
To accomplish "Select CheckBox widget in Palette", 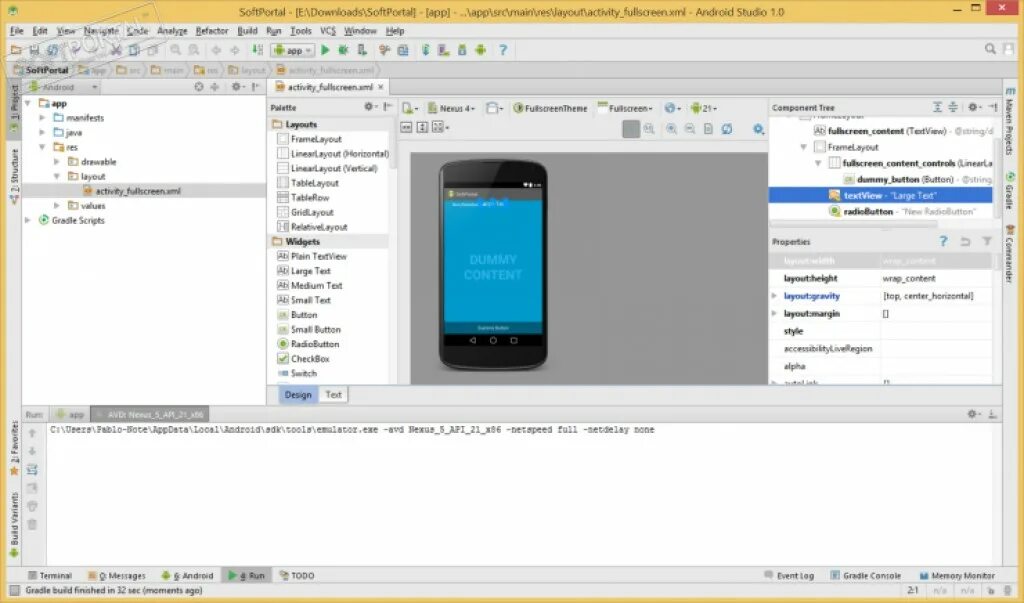I will 304,359.
